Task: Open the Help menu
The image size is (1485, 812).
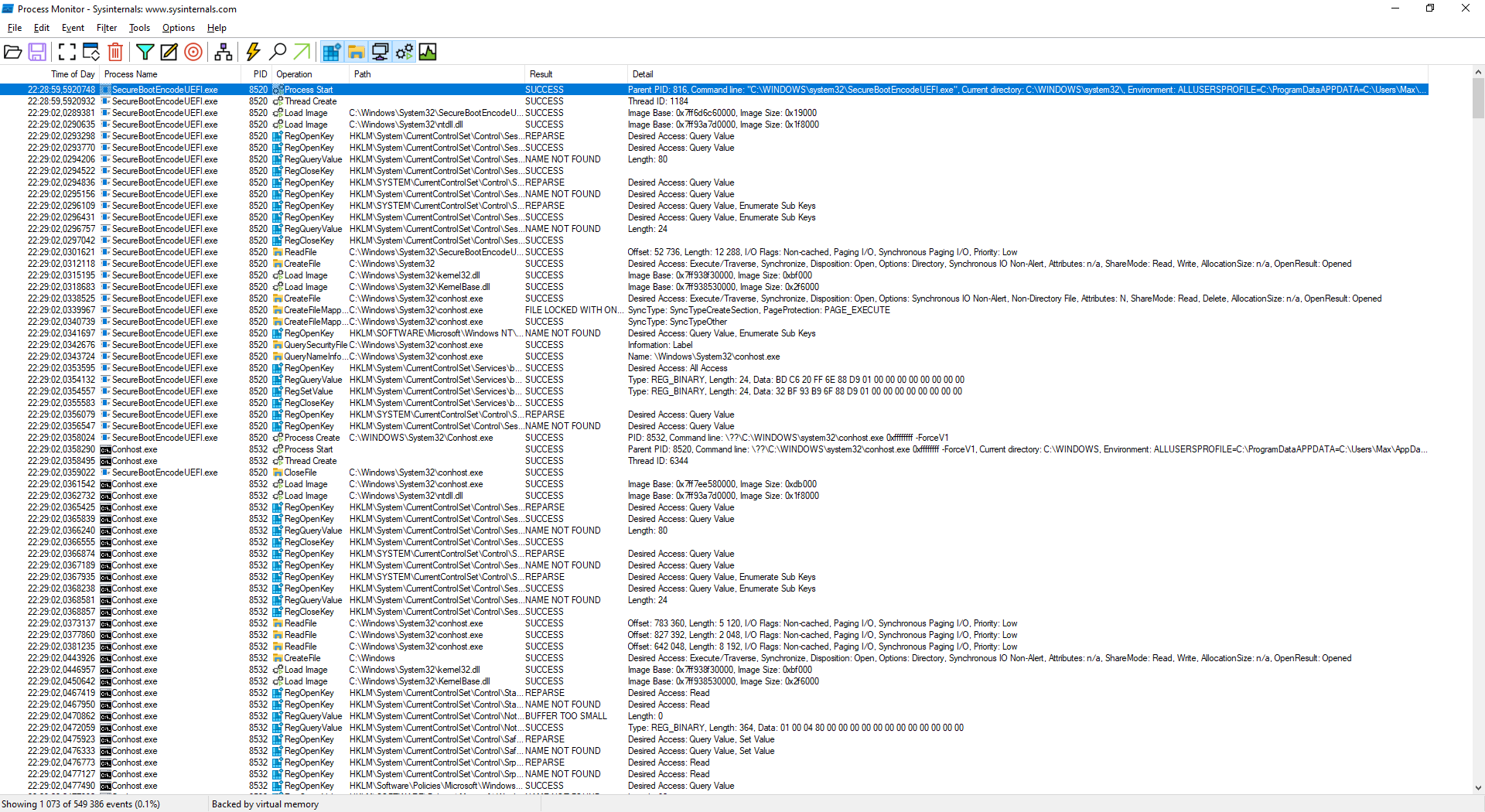Action: pyautogui.click(x=217, y=28)
